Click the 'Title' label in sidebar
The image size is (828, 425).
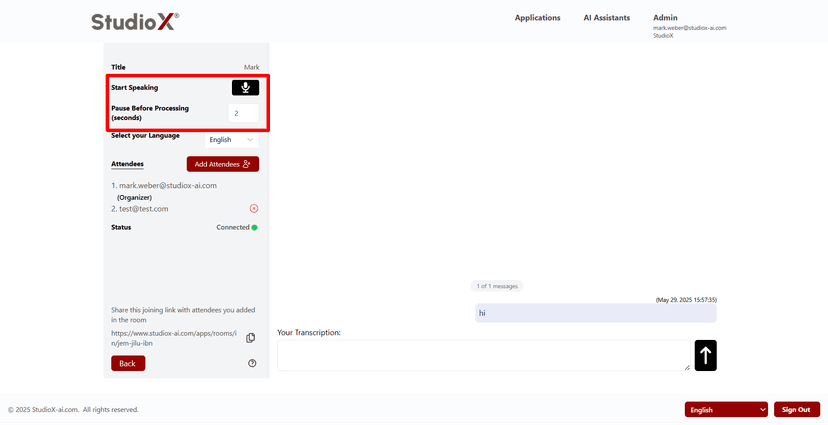coord(118,68)
